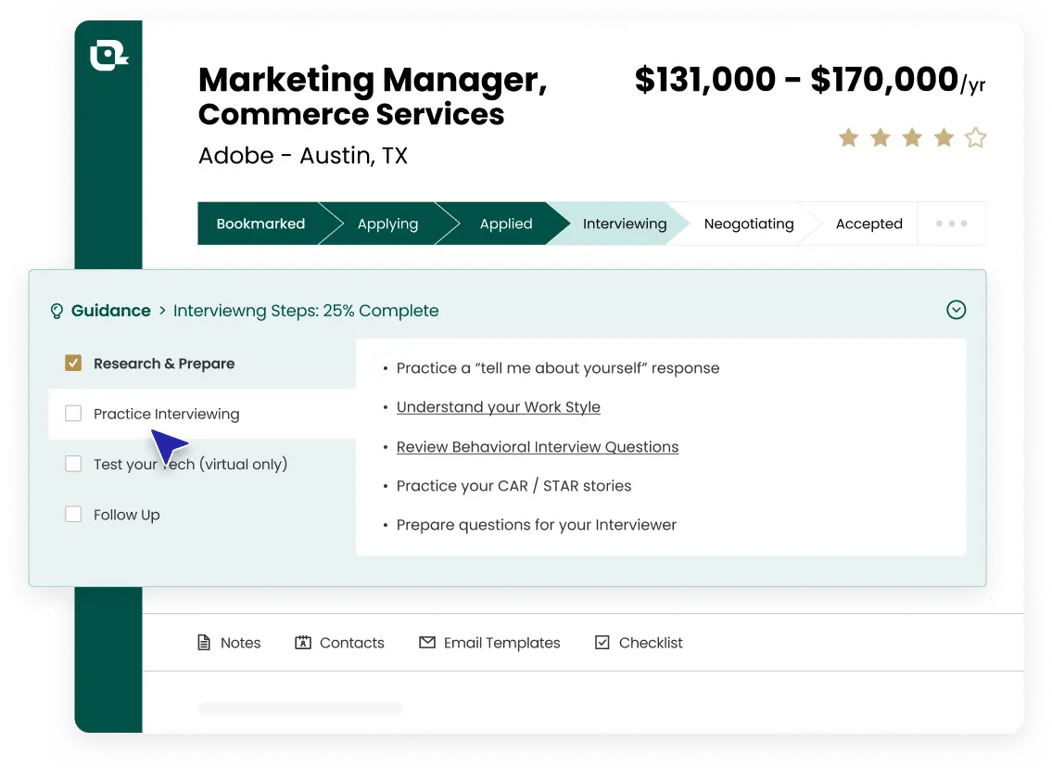Open Review Behavioral Interview Questions link

(537, 447)
